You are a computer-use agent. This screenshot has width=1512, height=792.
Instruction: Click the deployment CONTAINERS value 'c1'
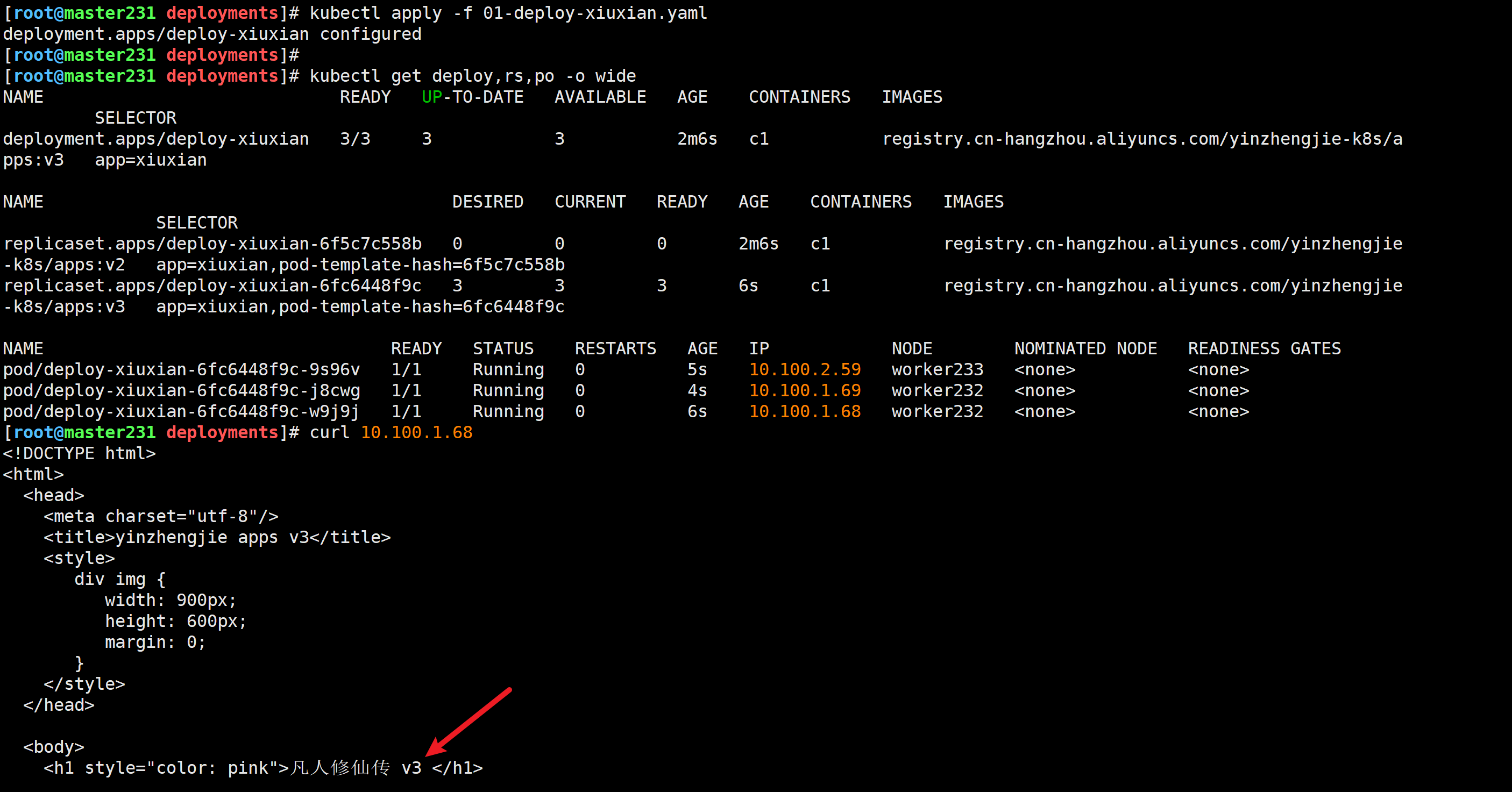pyautogui.click(x=759, y=139)
